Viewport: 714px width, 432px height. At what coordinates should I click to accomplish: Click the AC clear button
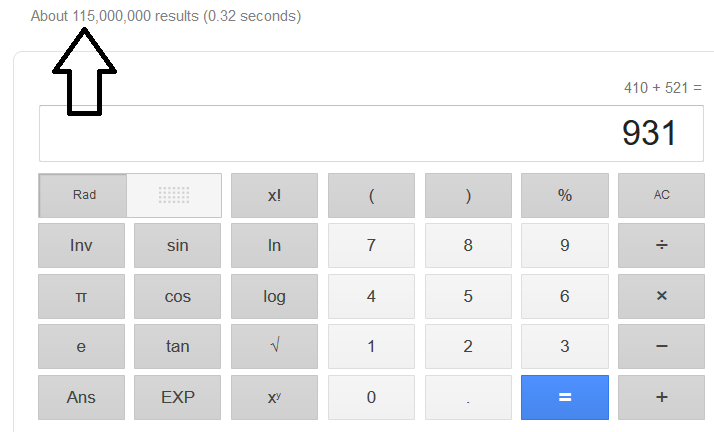(661, 195)
